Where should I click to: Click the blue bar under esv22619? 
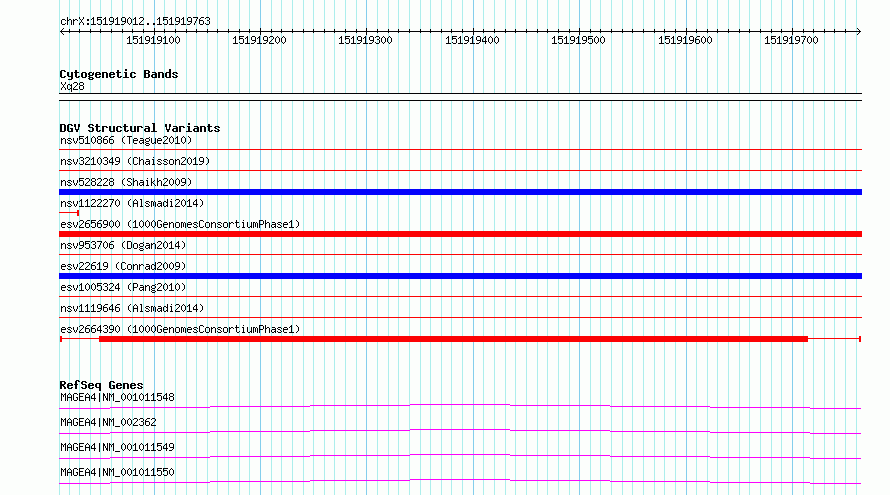pos(460,276)
